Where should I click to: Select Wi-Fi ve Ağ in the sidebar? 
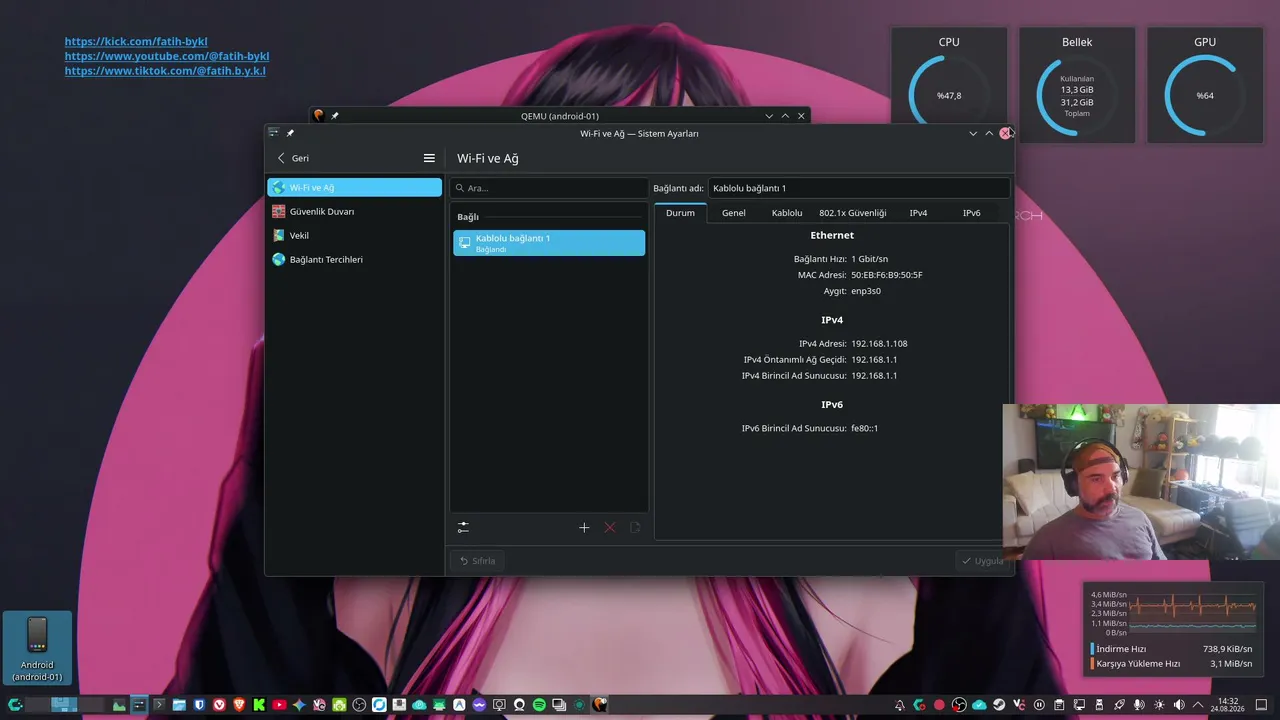pyautogui.click(x=354, y=187)
